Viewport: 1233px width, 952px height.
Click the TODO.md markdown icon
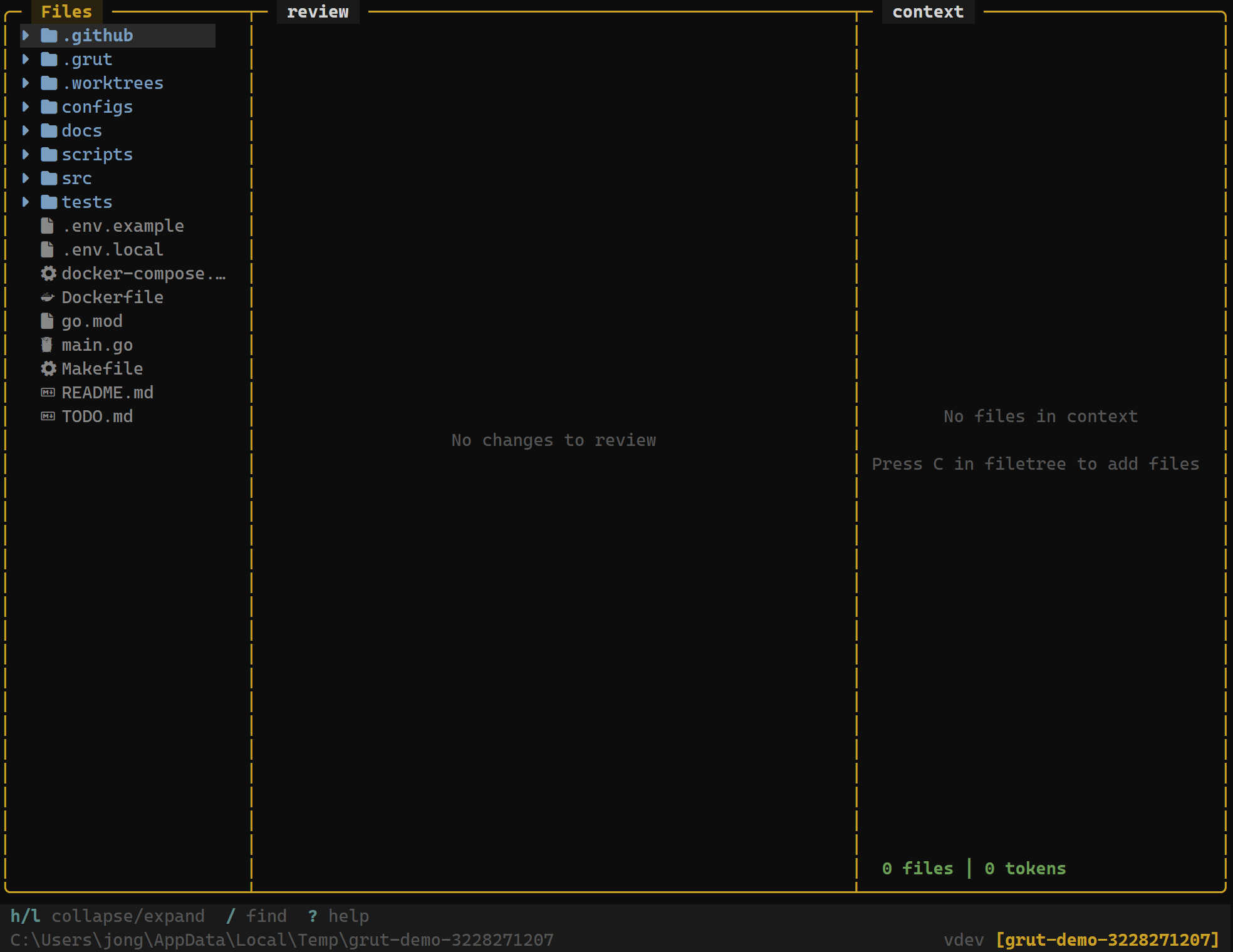(48, 416)
